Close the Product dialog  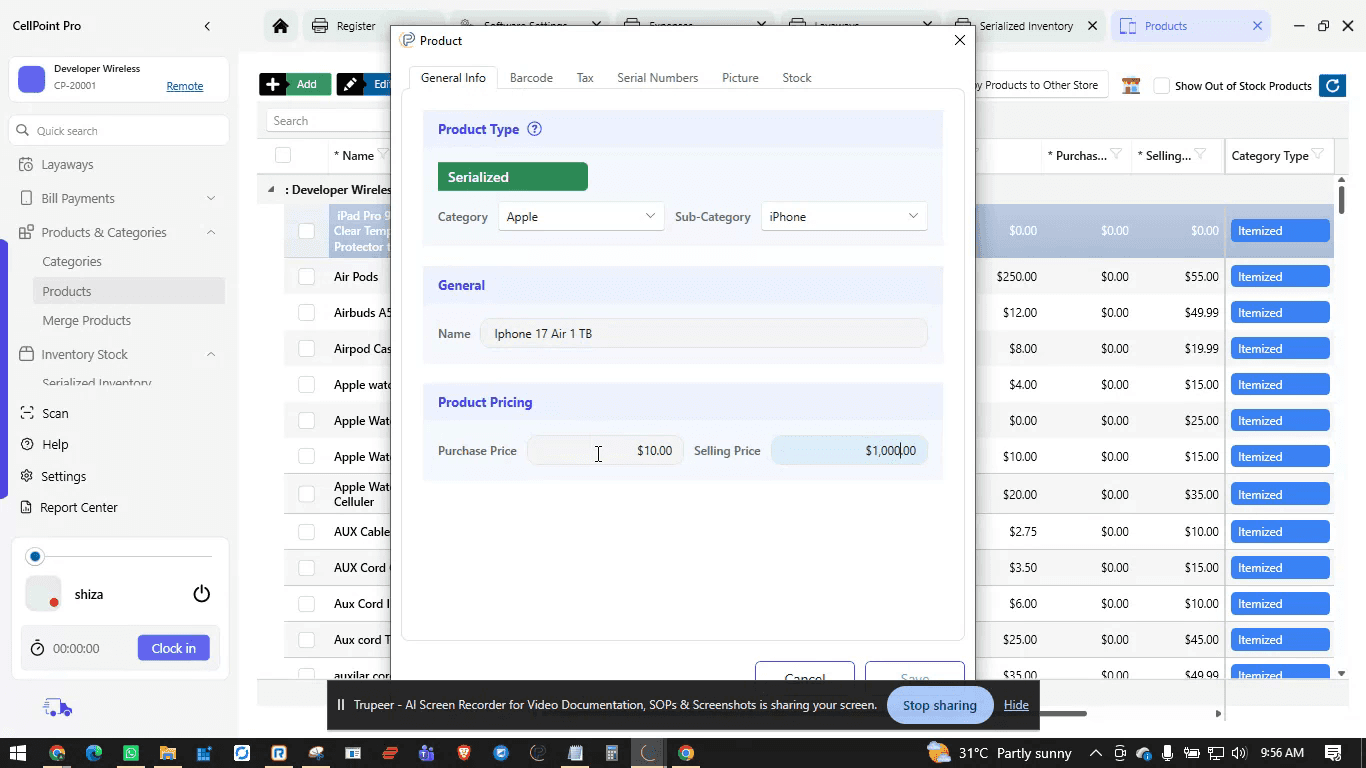pos(960,40)
